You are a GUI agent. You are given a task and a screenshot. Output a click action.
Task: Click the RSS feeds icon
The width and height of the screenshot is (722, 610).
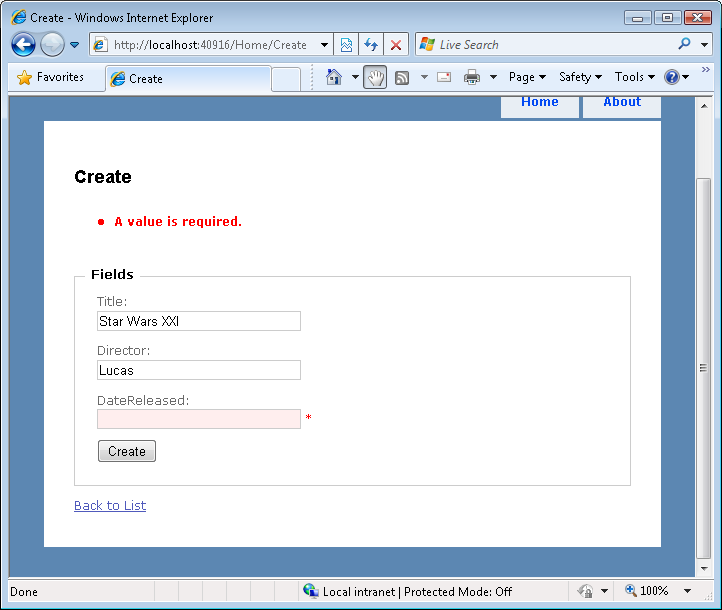click(402, 77)
